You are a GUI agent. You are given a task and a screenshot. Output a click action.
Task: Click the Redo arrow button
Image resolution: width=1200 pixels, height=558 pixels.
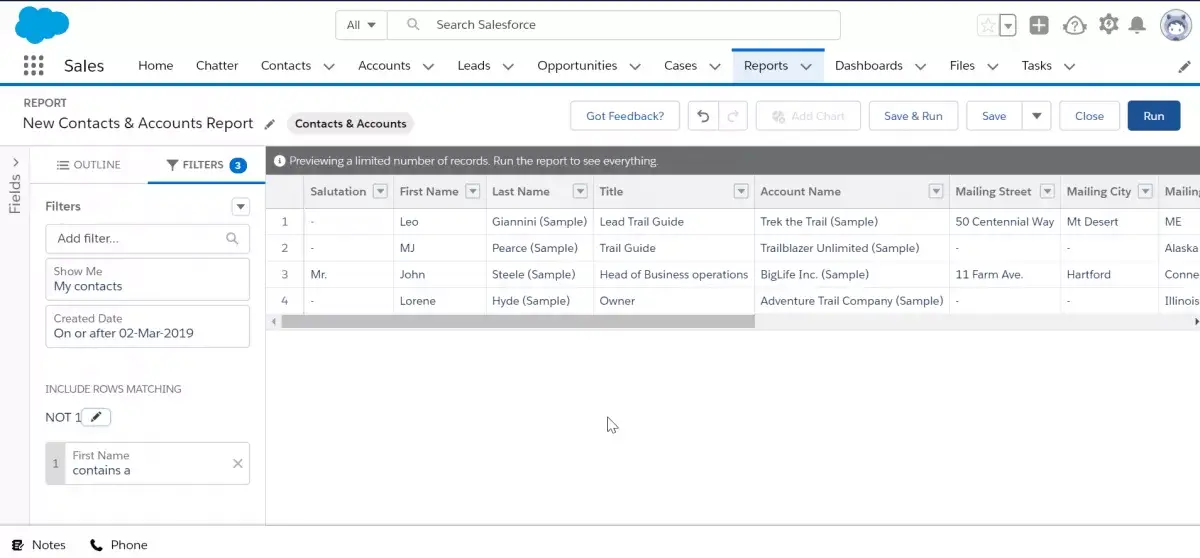733,116
